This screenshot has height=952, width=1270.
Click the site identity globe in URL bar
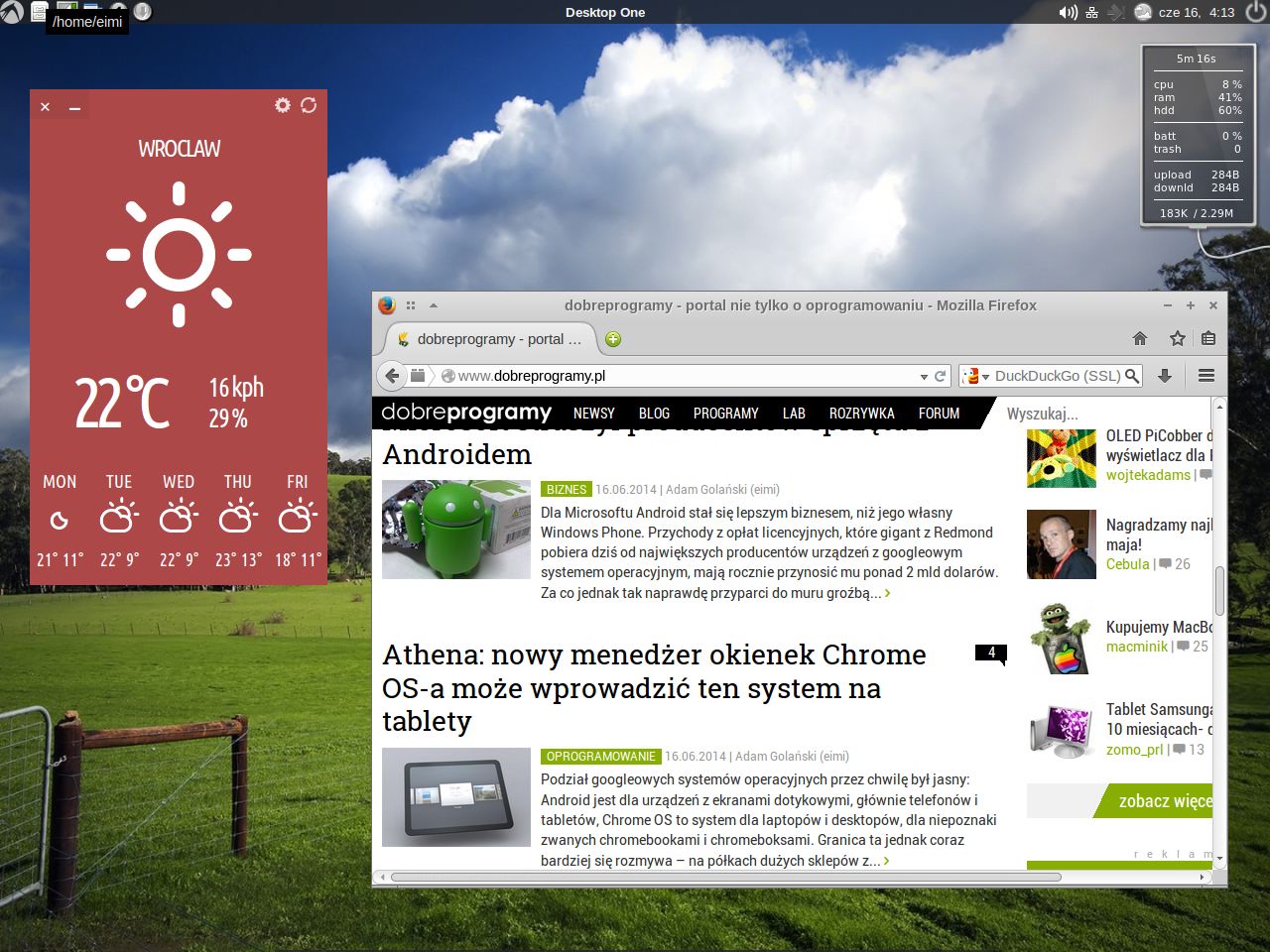[448, 376]
